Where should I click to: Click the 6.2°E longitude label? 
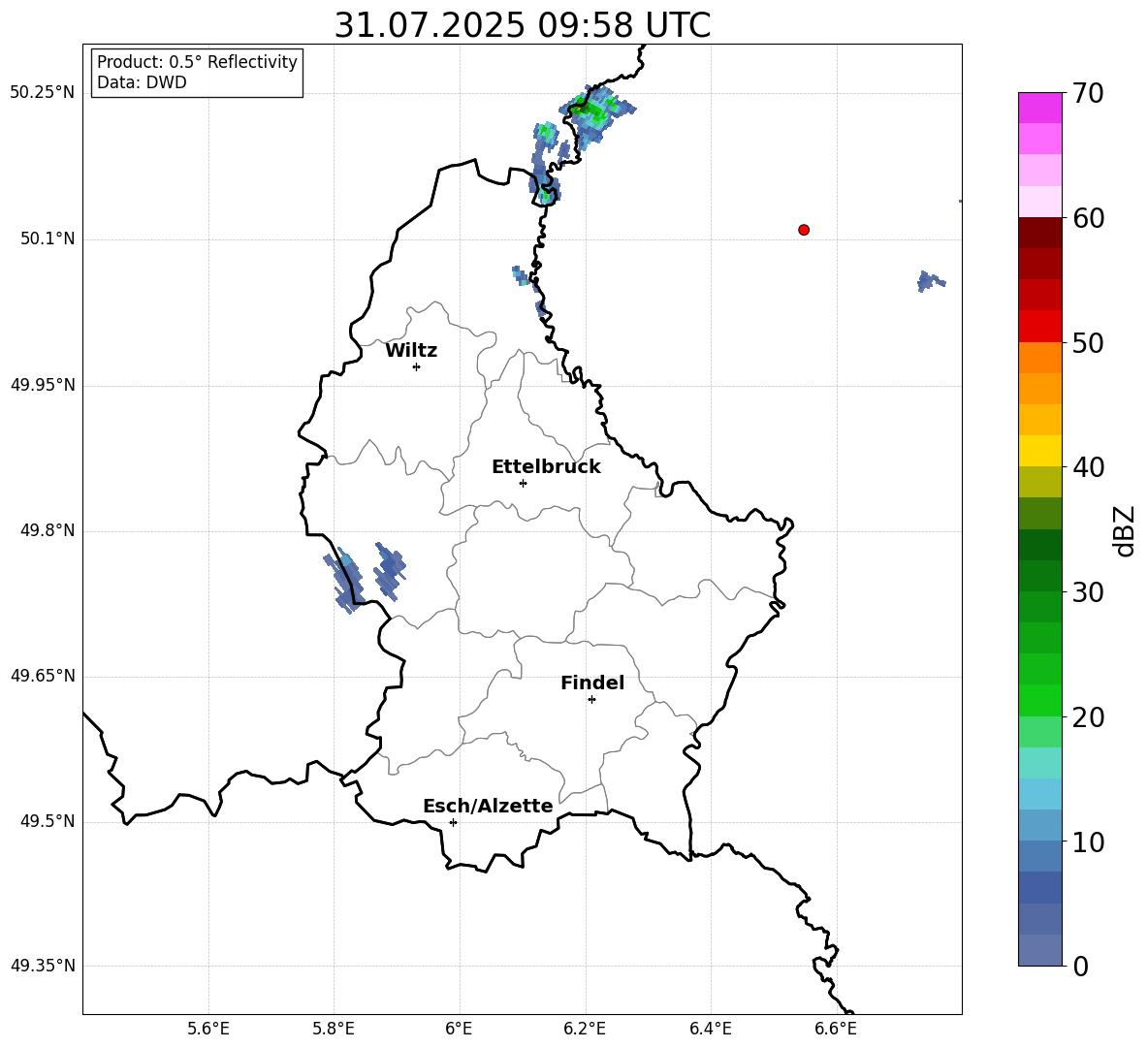pyautogui.click(x=585, y=1029)
